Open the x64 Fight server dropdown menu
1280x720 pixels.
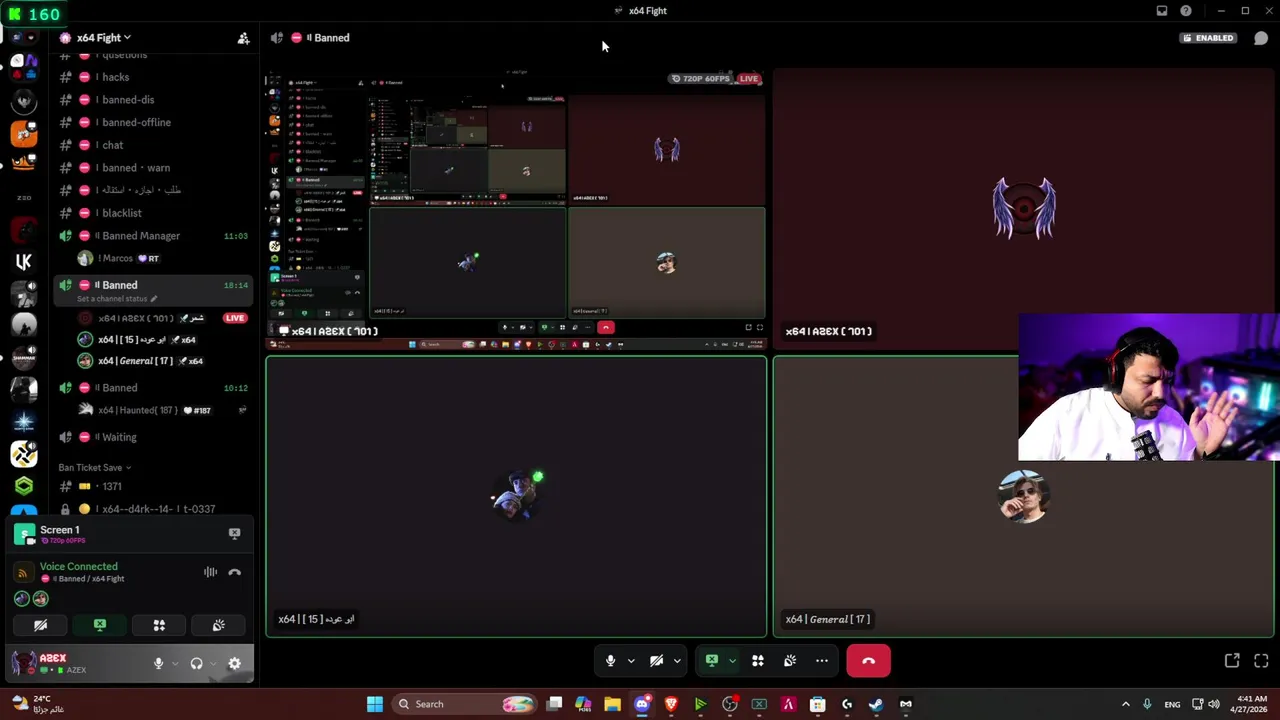(104, 38)
